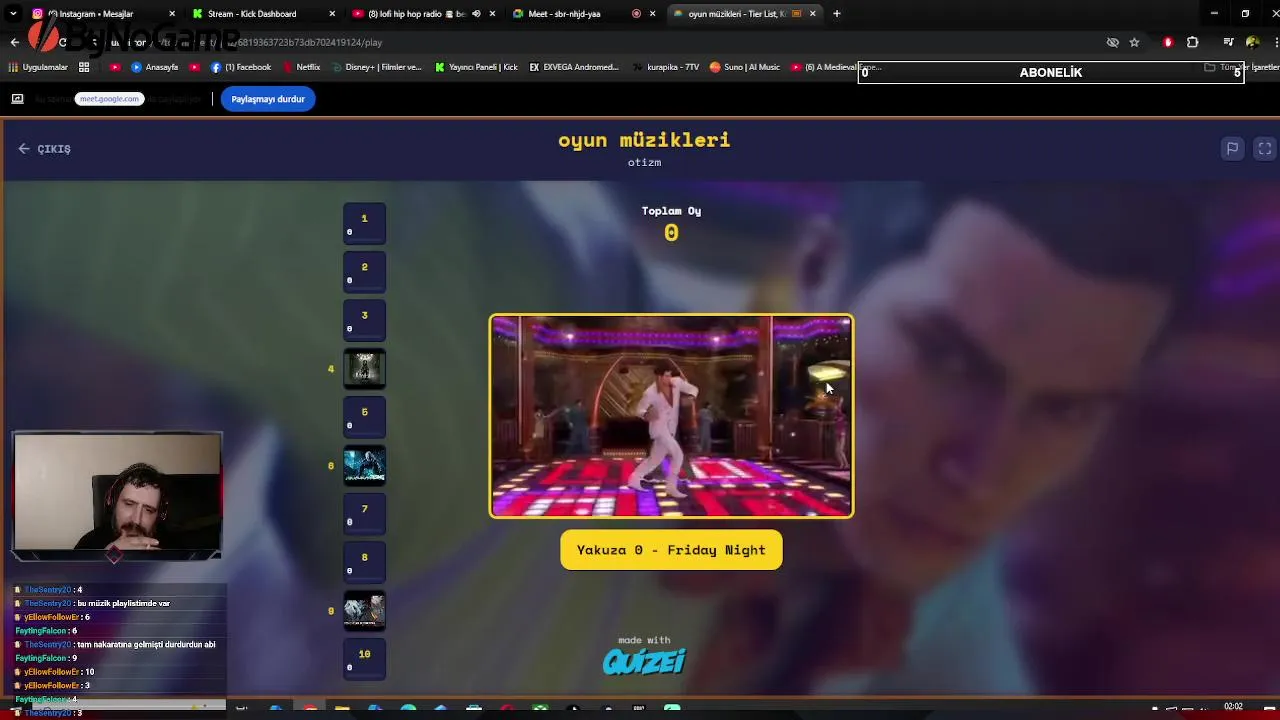Toggle fullscreen mode on the quiz page
The width and height of the screenshot is (1280, 720).
click(x=1264, y=148)
